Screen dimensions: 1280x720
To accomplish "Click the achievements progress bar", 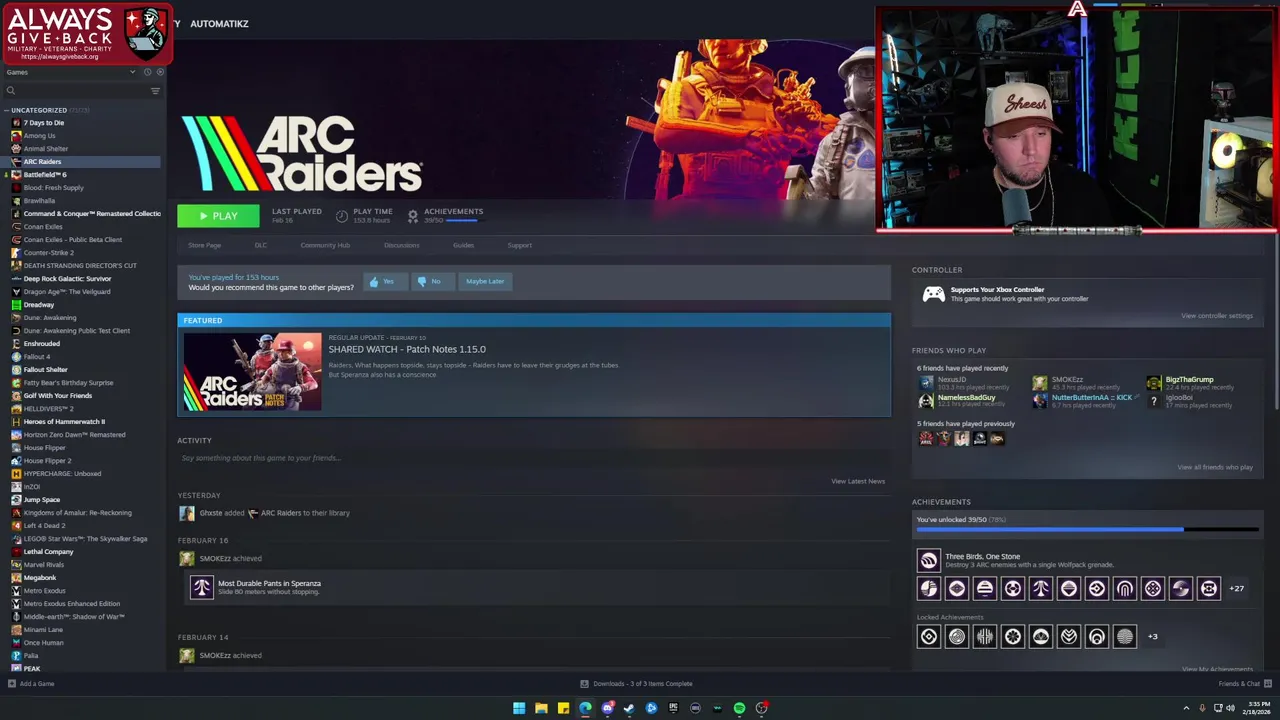I will tap(1087, 530).
